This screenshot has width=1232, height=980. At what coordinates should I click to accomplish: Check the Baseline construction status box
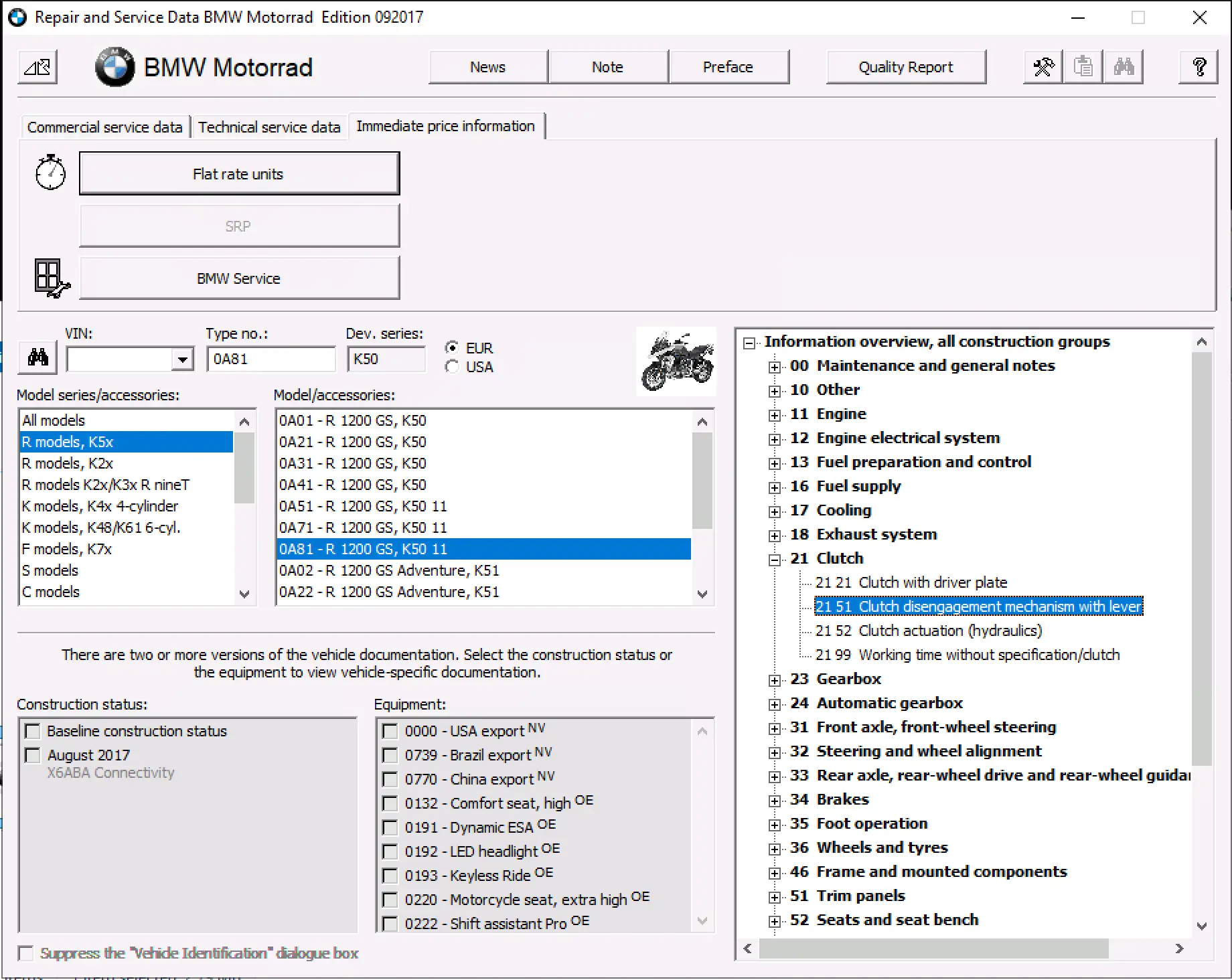32,731
